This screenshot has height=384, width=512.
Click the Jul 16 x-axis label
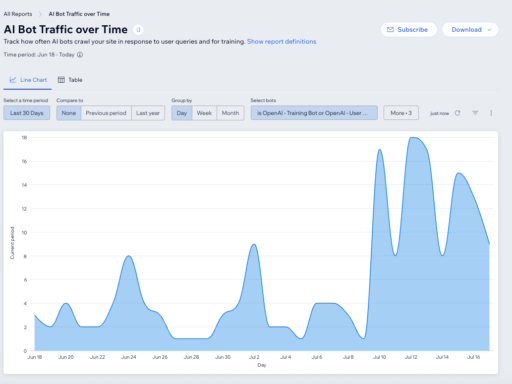point(473,357)
